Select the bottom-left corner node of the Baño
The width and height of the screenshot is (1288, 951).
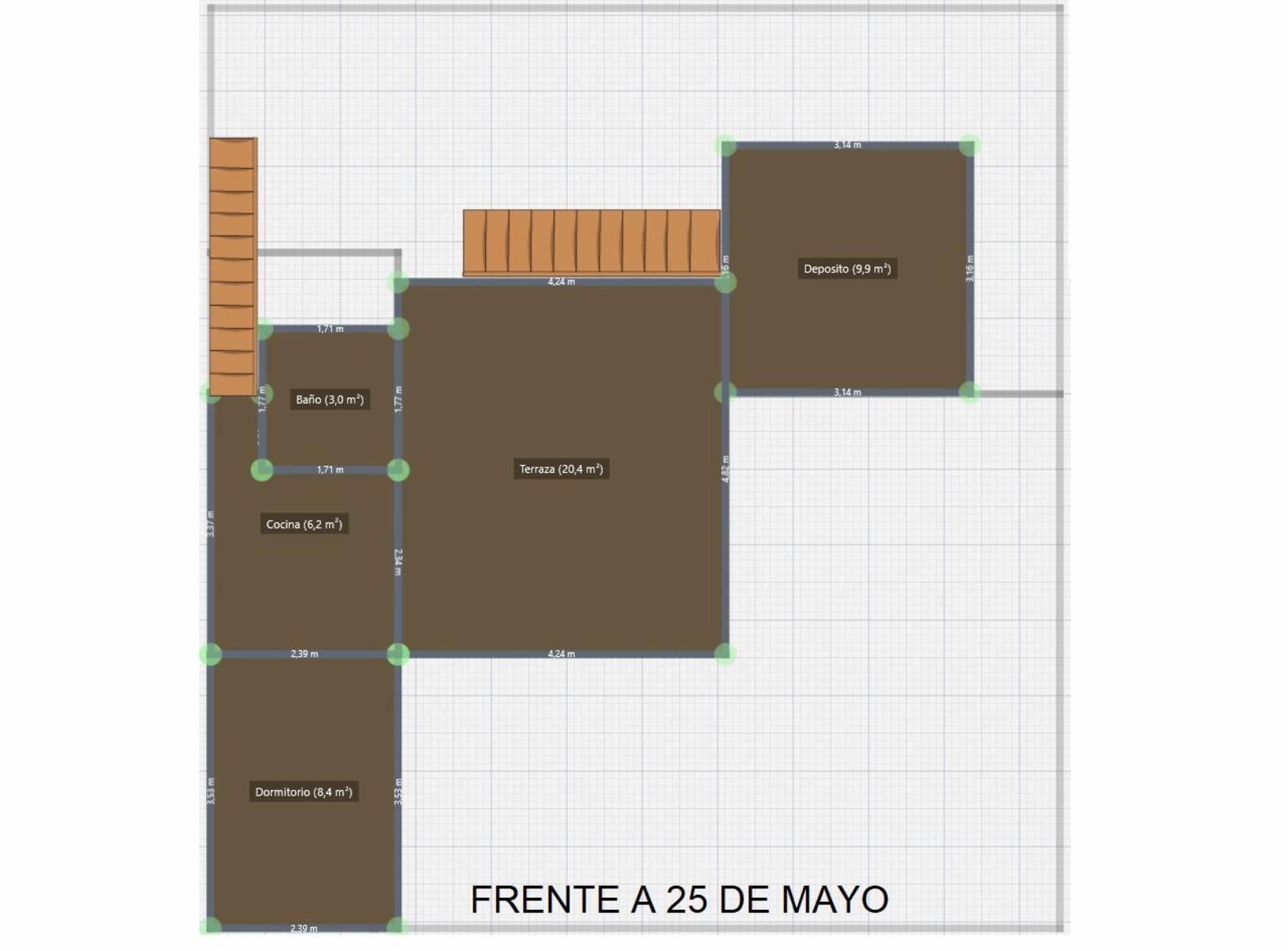(x=262, y=470)
